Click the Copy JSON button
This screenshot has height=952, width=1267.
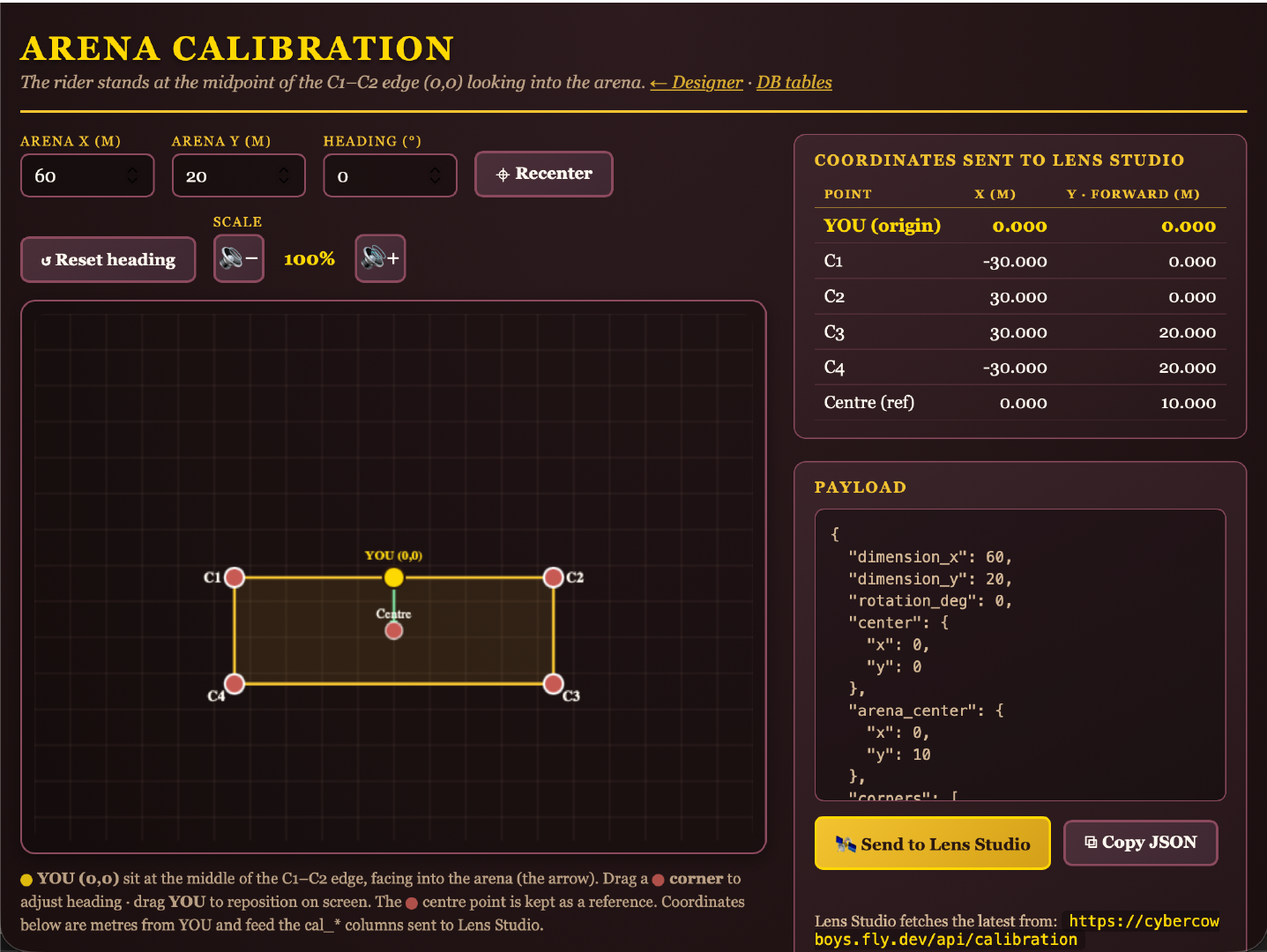click(1140, 843)
